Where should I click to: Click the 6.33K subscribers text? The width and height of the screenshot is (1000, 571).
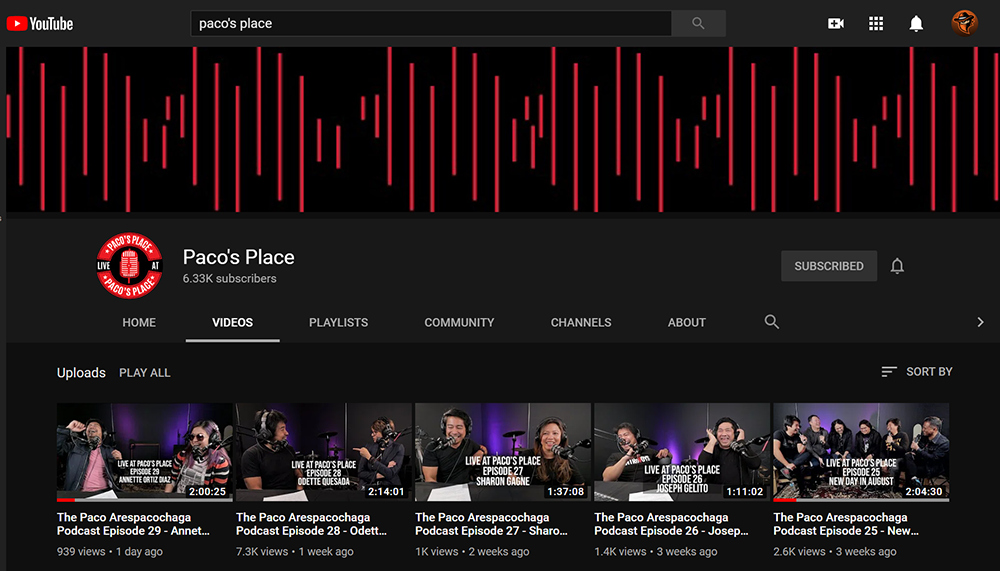[230, 279]
